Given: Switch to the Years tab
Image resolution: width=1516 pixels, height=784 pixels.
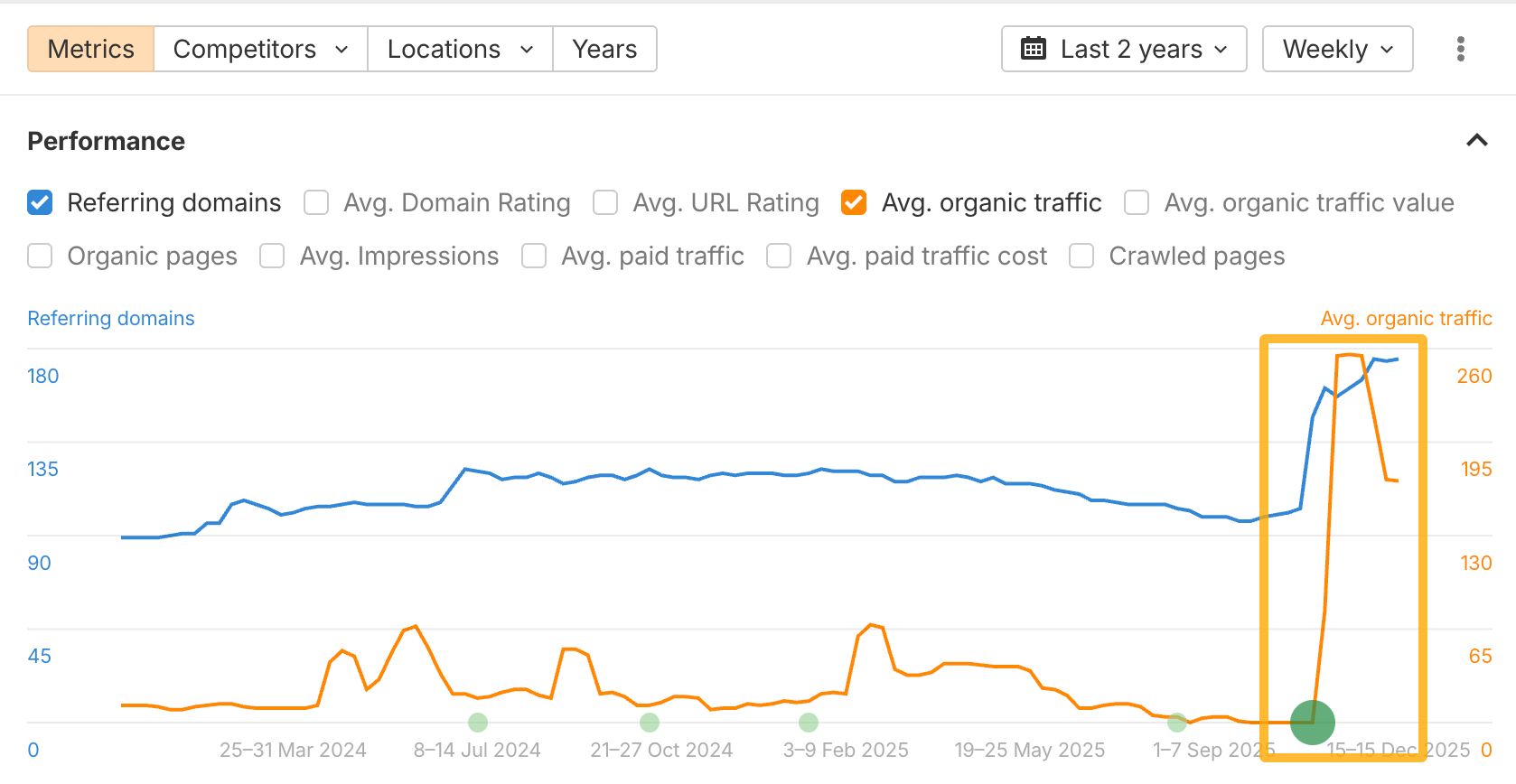Looking at the screenshot, I should [604, 49].
